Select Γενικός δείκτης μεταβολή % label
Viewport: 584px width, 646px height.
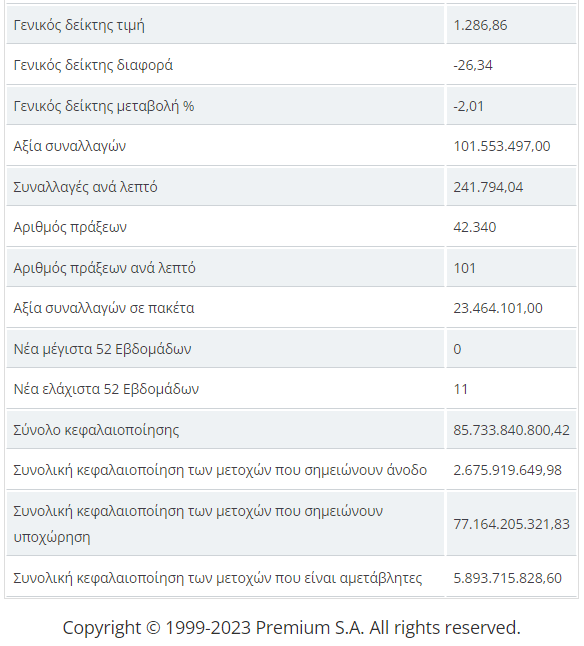104,106
